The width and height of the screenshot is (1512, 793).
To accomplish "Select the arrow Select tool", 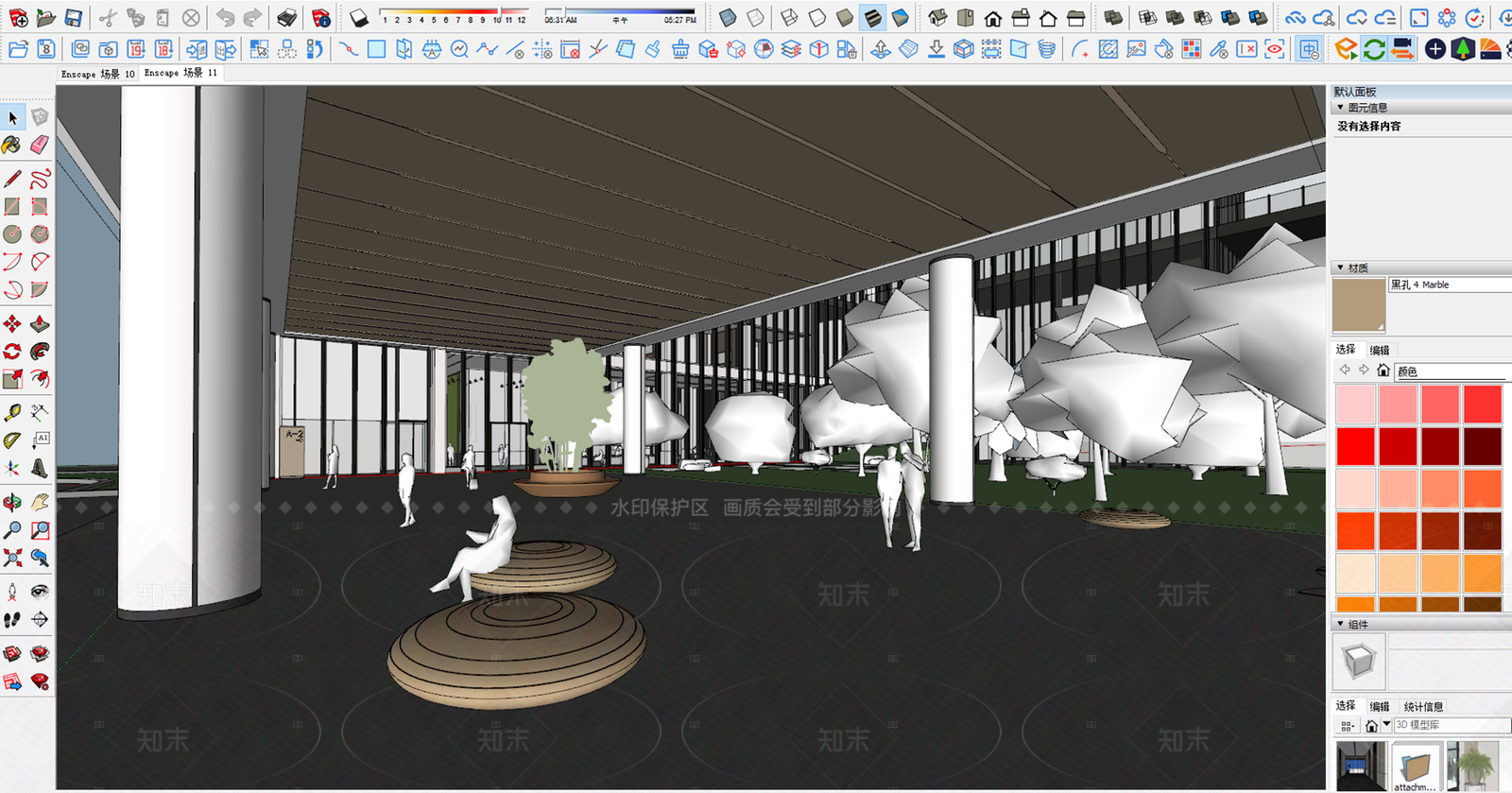I will 12,118.
